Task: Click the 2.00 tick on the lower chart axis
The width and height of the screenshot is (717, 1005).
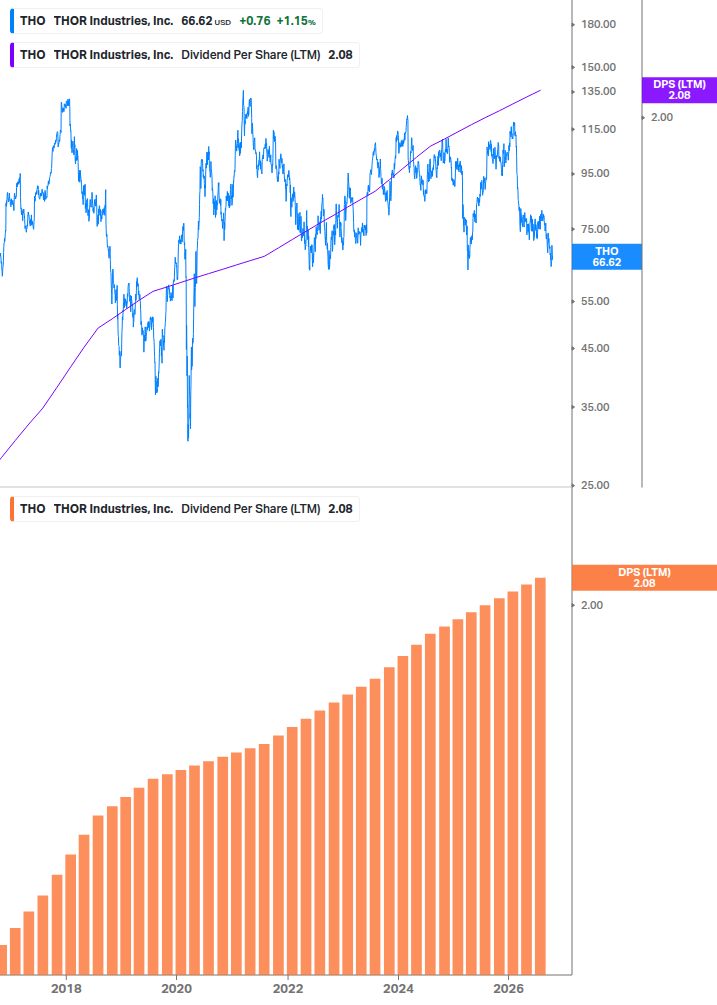Action: (592, 605)
